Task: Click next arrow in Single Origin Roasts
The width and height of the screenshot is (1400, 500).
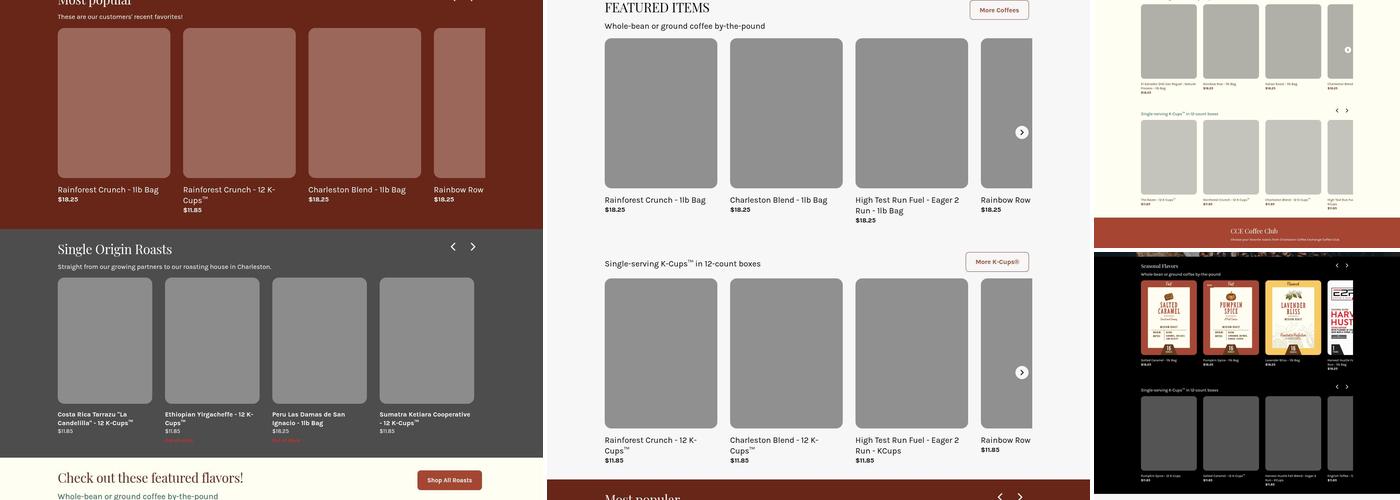Action: (473, 247)
